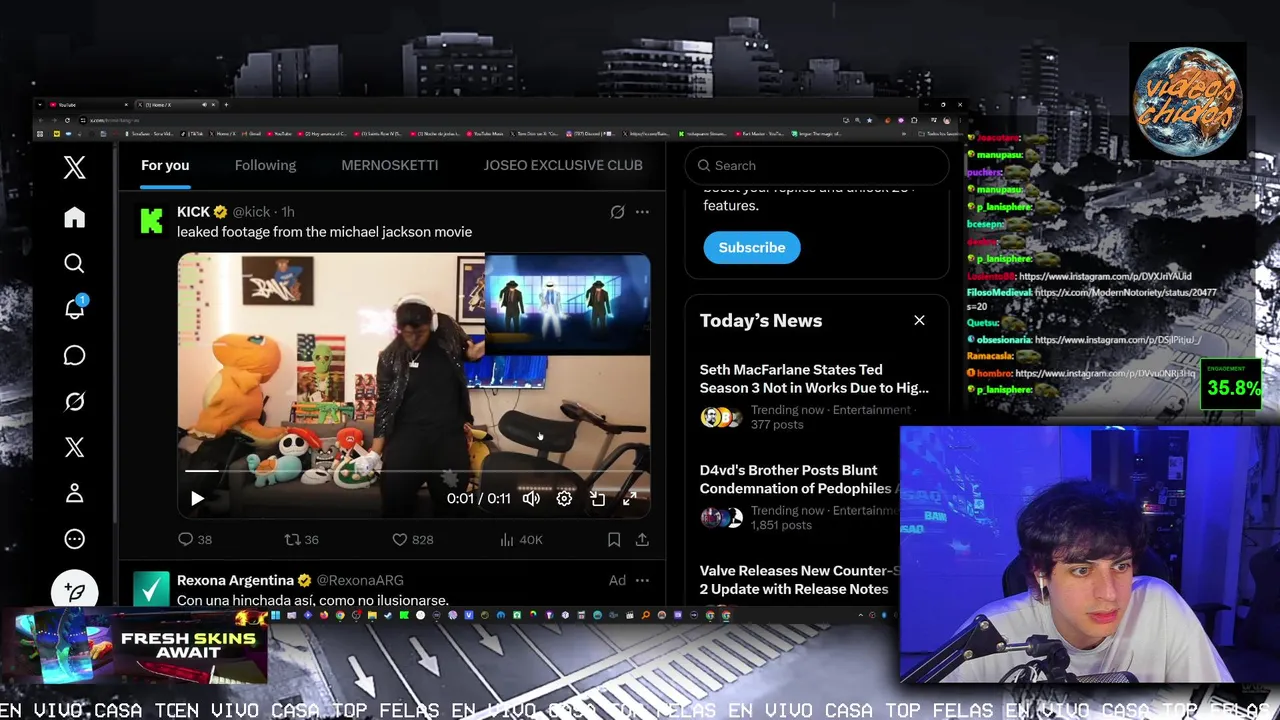Toggle picture-in-picture on video

point(597,498)
